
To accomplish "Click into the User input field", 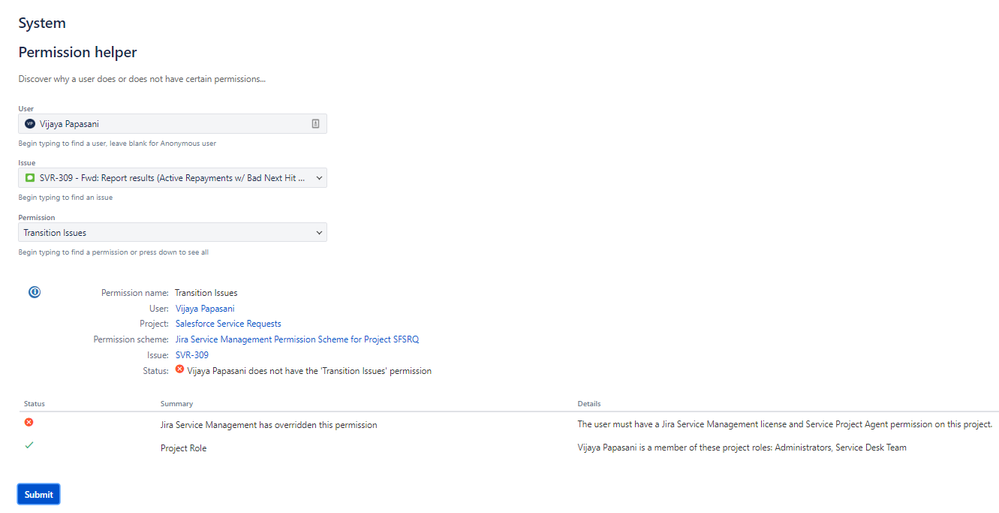I will [172, 124].
